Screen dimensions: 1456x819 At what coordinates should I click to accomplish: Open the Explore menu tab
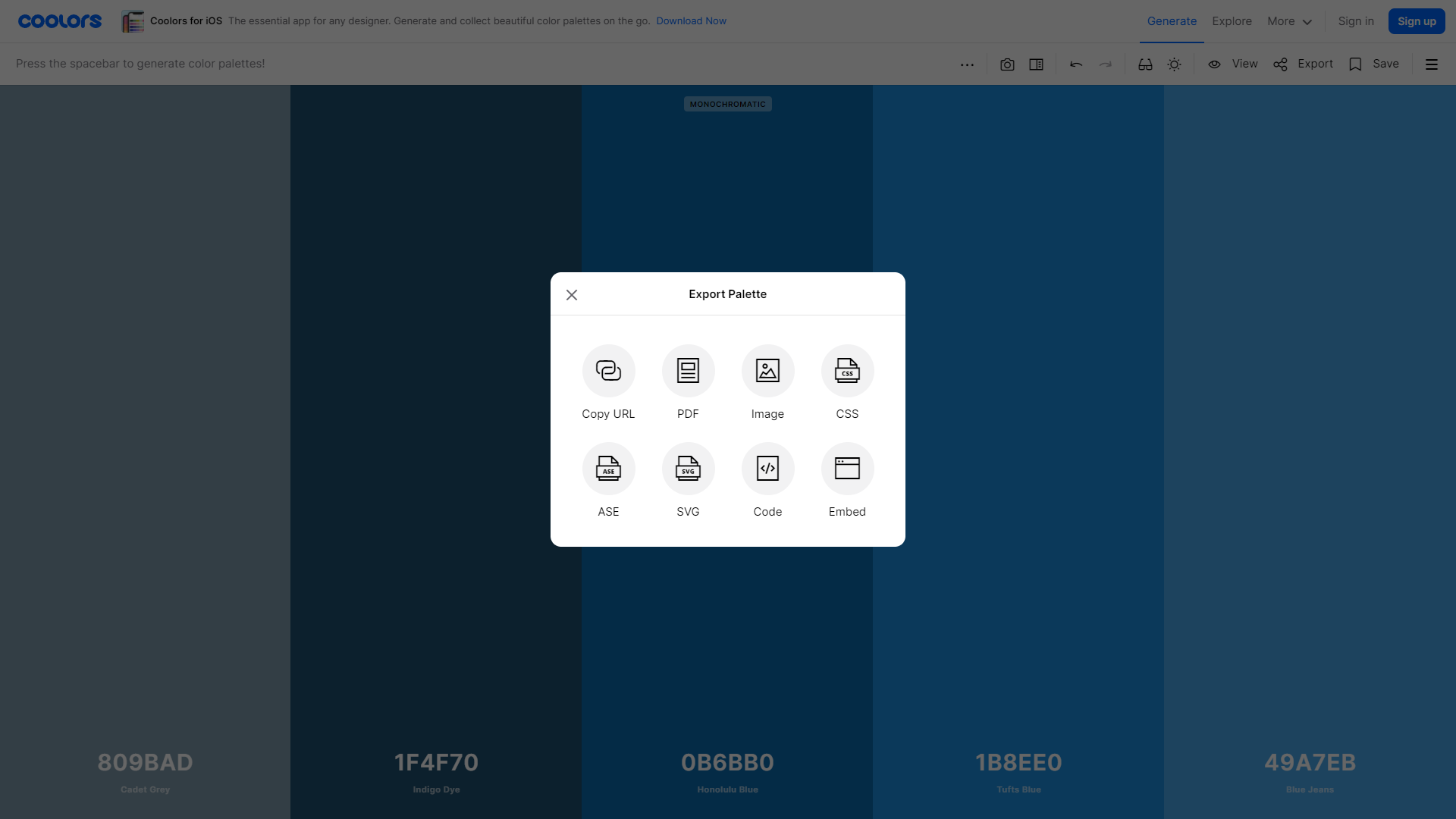pos(1232,21)
